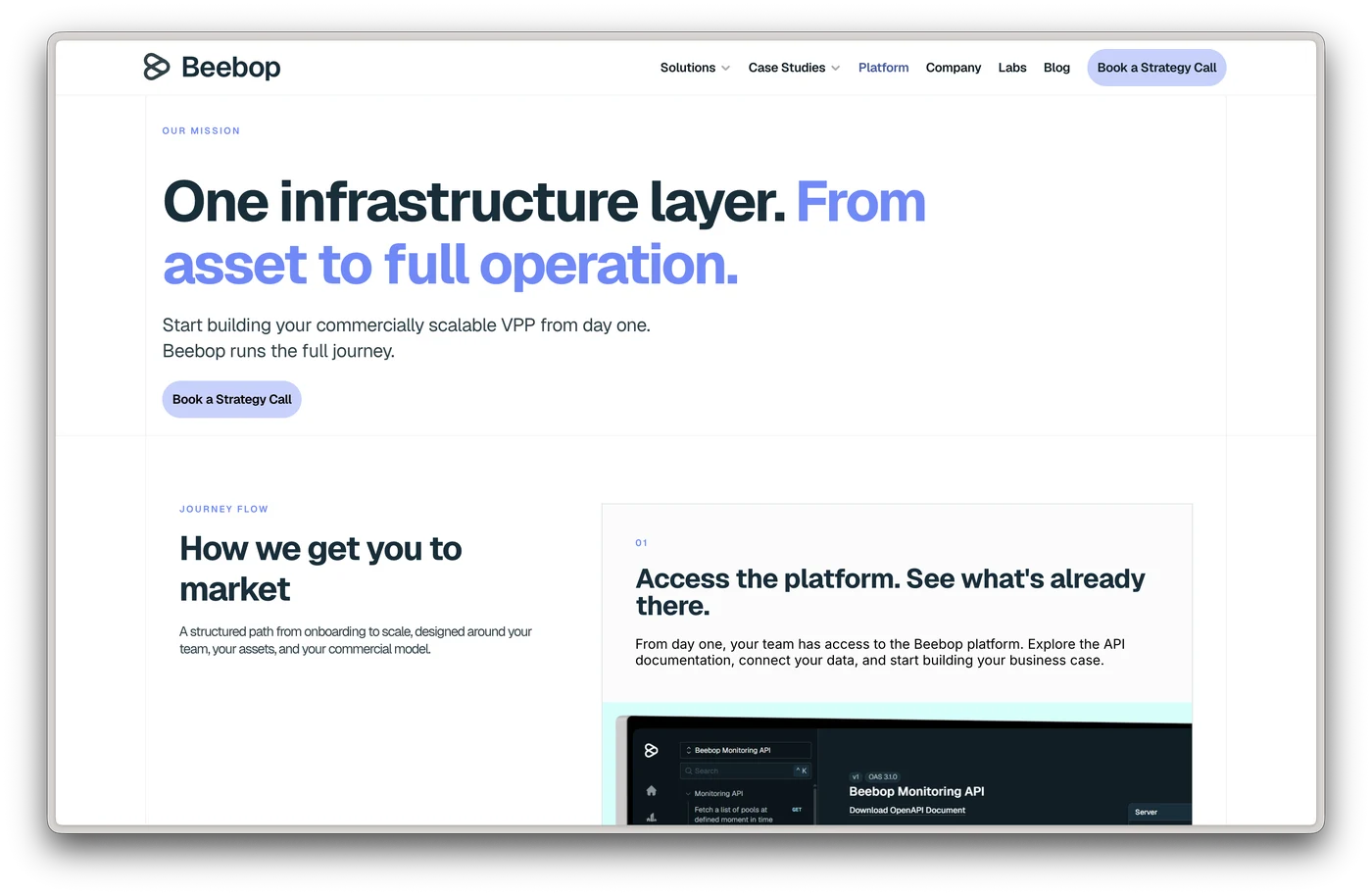This screenshot has width=1372, height=896.
Task: Click the "Beebop Monitoring API" docs title
Action: tap(916, 791)
